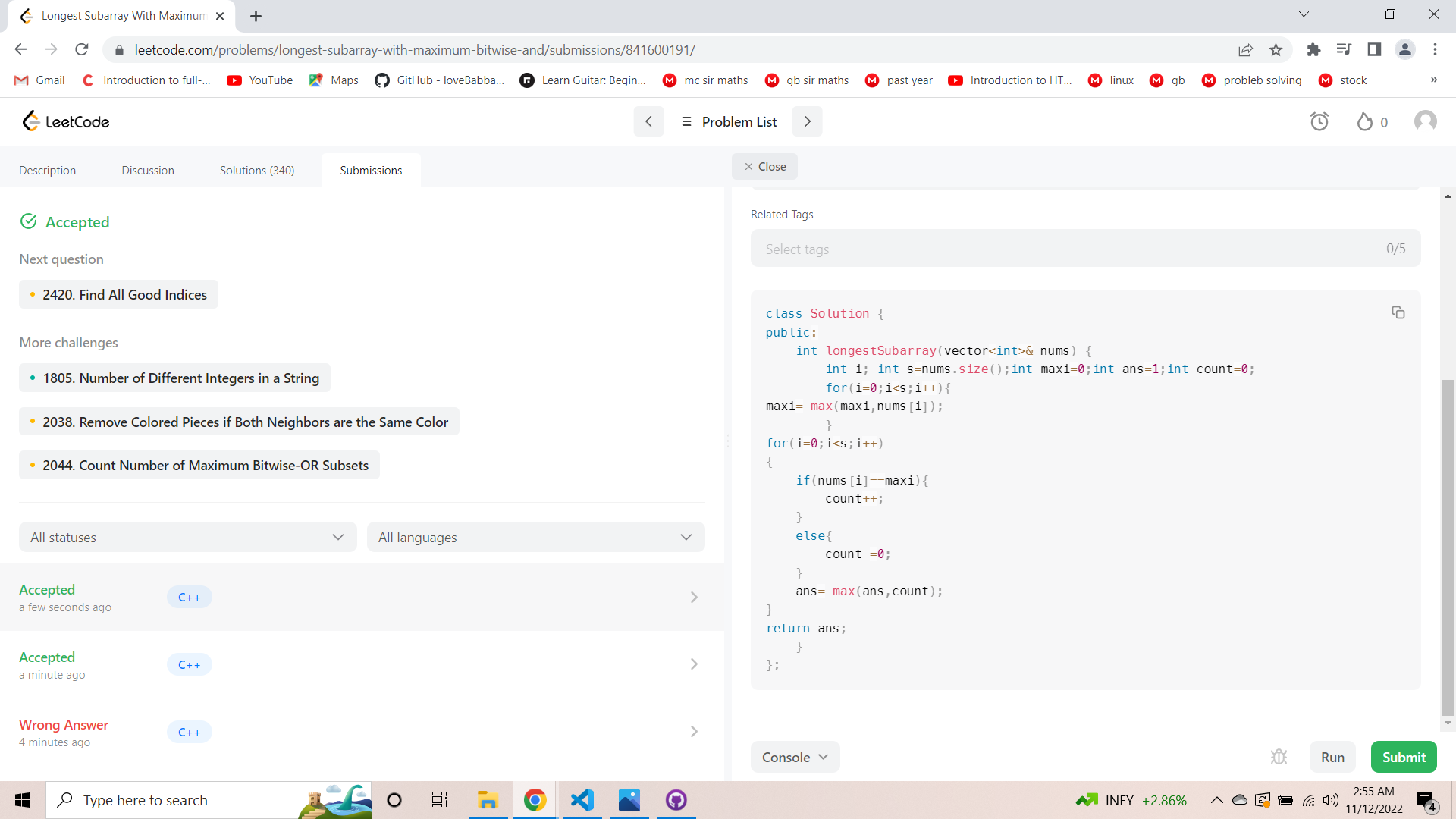Start the session timer clock icon
The width and height of the screenshot is (1456, 819).
click(x=1319, y=121)
